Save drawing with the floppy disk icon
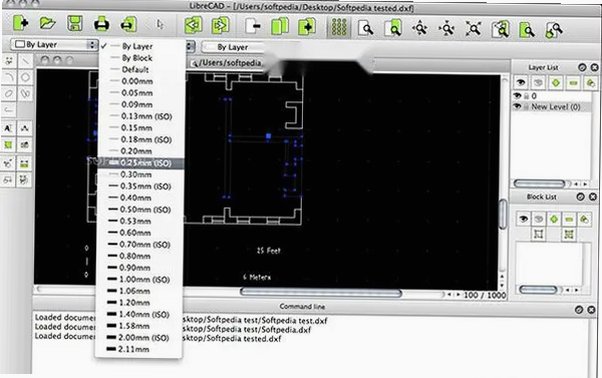The width and height of the screenshot is (602, 378). pos(74,23)
